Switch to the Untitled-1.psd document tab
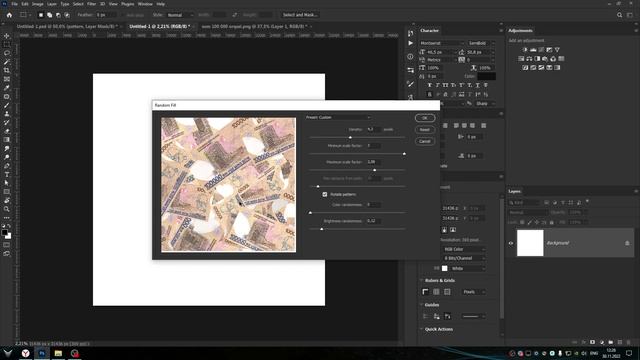Viewport: 640px width, 360px height. point(67,27)
